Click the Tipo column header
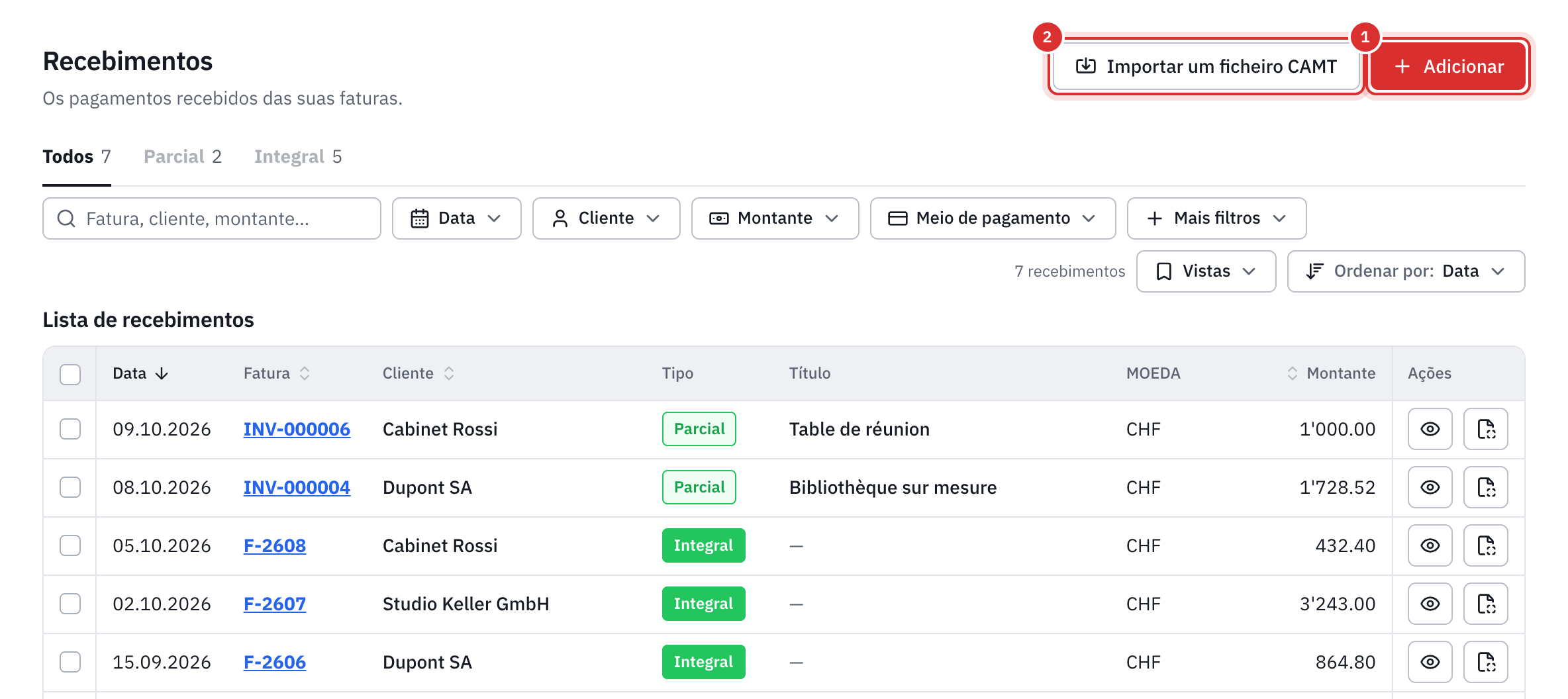The image size is (1568, 699). pyautogui.click(x=677, y=373)
